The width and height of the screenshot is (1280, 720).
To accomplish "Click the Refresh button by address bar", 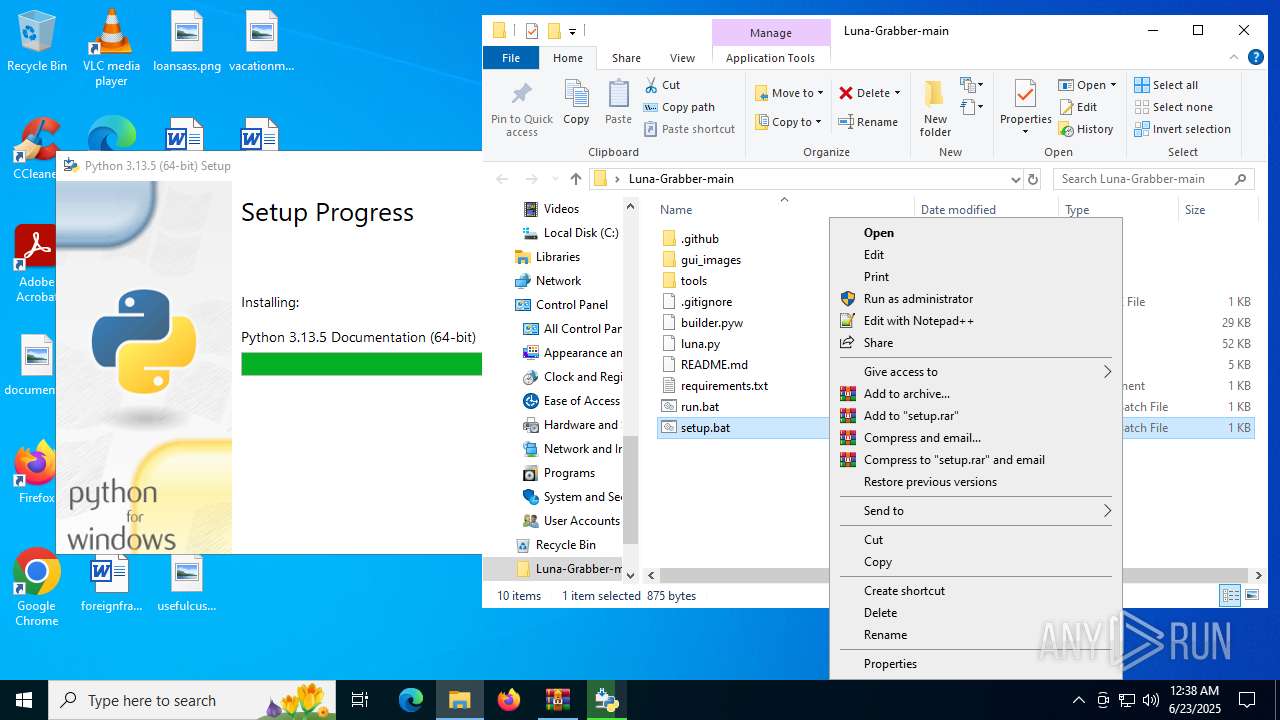I will point(1033,179).
